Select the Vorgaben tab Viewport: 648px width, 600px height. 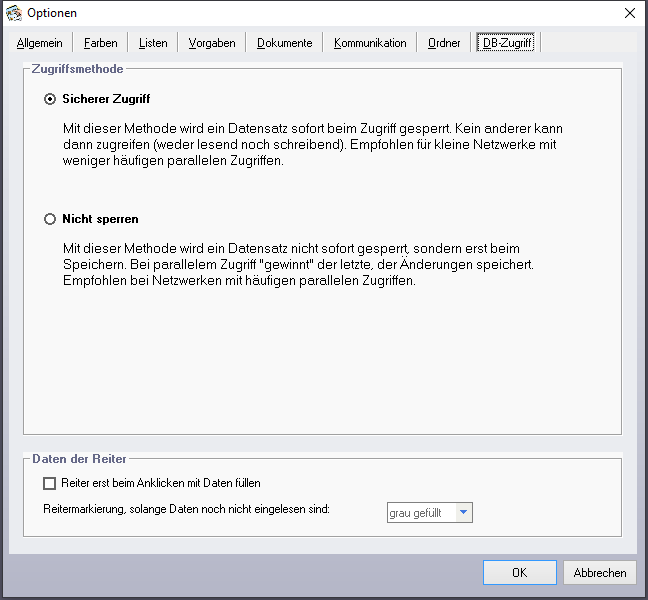(212, 43)
